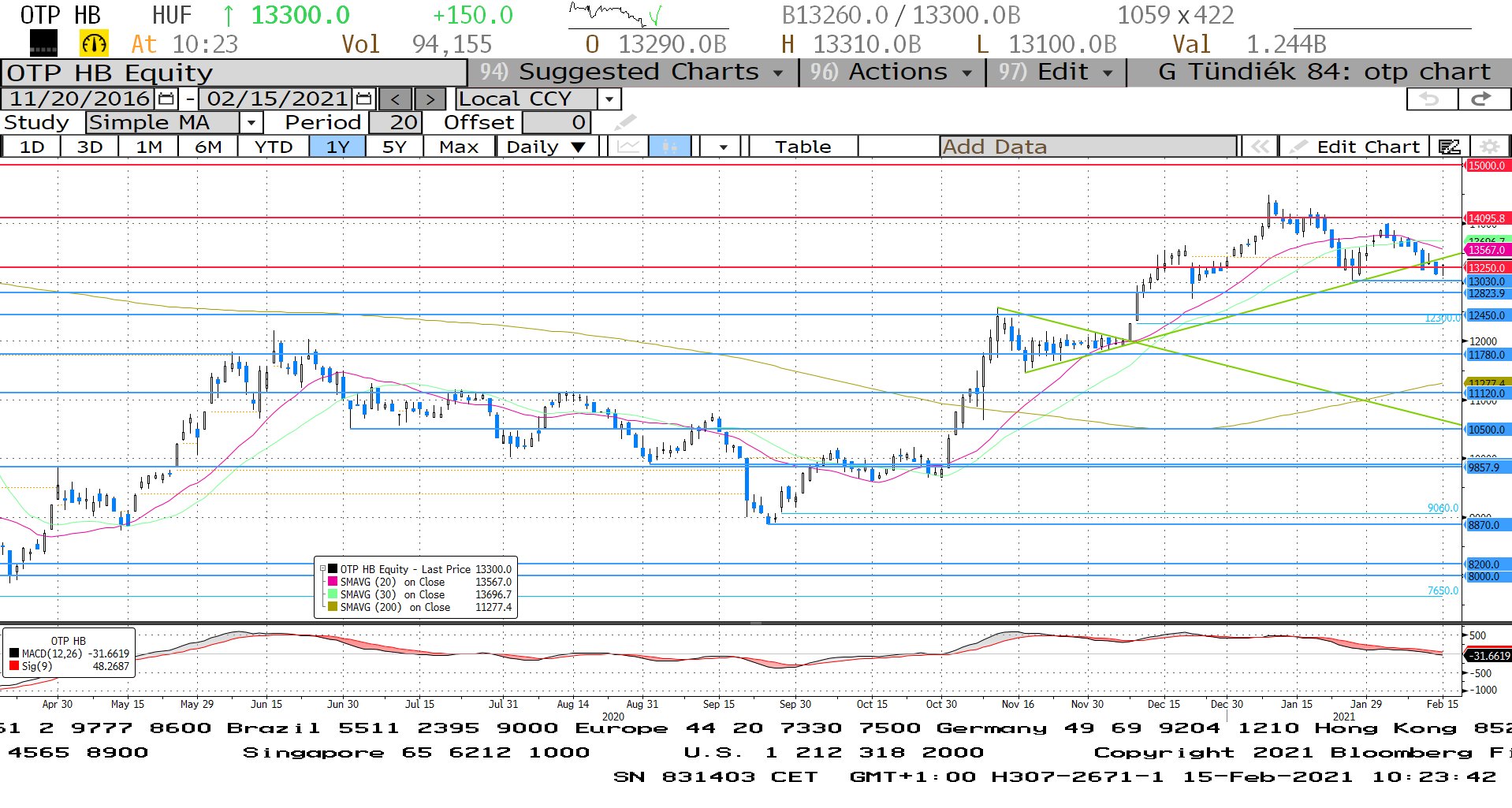
Task: Open the Suggested Charts menu
Action: (x=631, y=72)
